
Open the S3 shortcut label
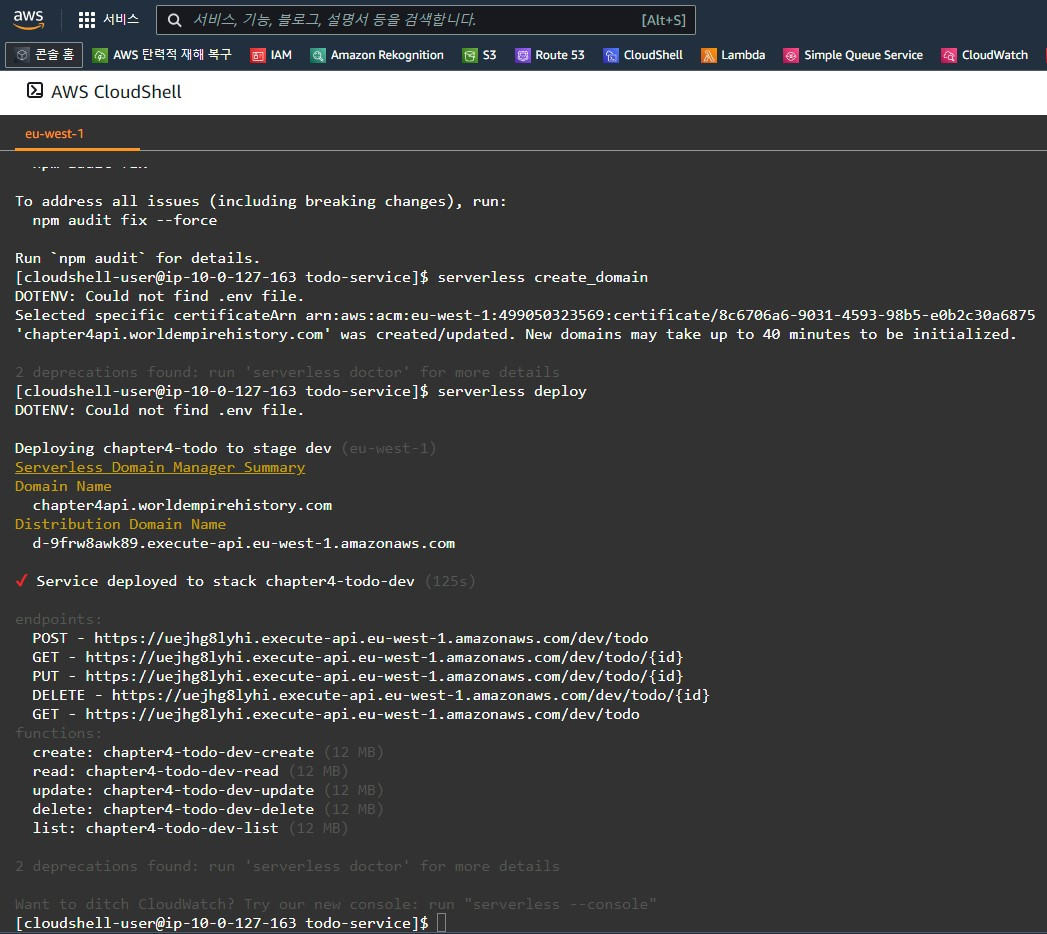(x=489, y=55)
